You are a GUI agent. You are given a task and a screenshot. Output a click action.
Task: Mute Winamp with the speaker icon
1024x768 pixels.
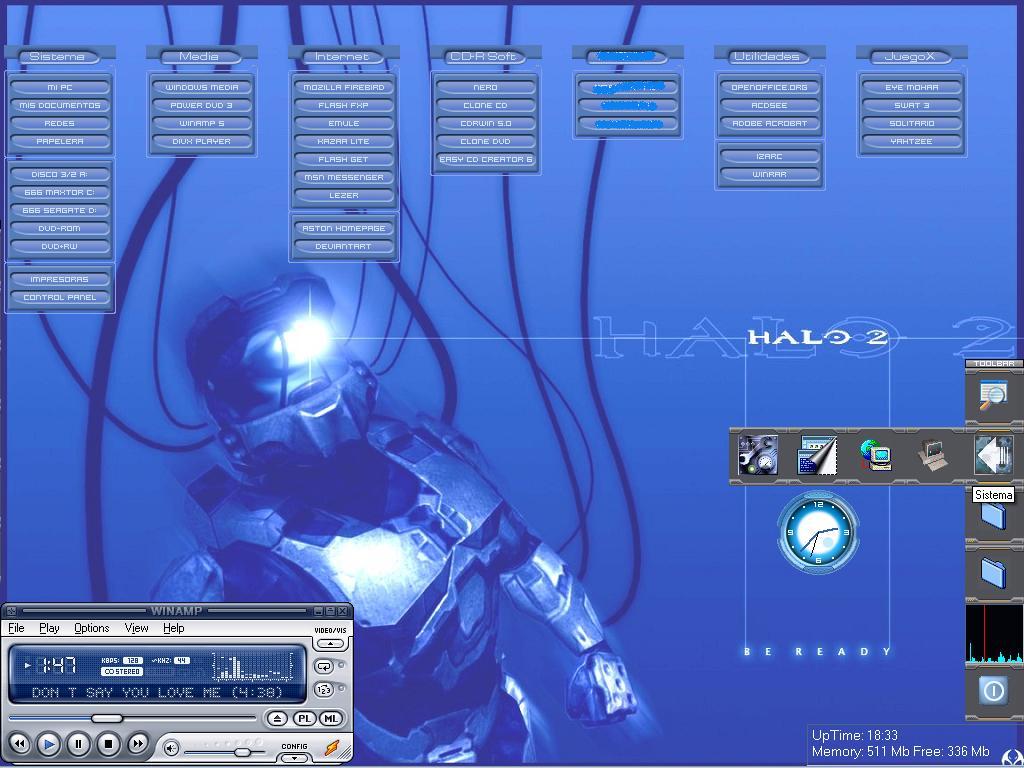tap(170, 748)
